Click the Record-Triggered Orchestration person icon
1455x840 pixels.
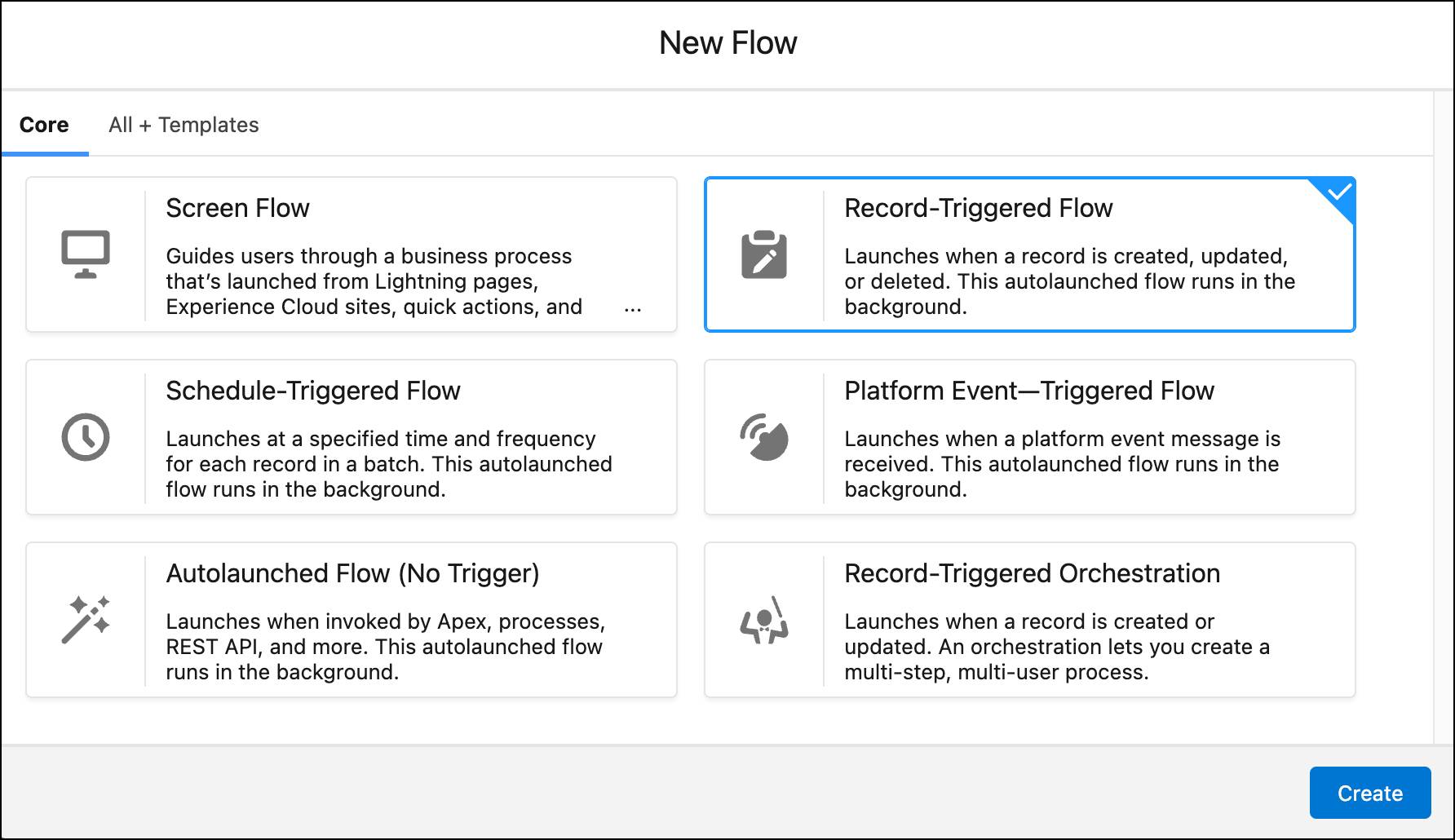[765, 619]
